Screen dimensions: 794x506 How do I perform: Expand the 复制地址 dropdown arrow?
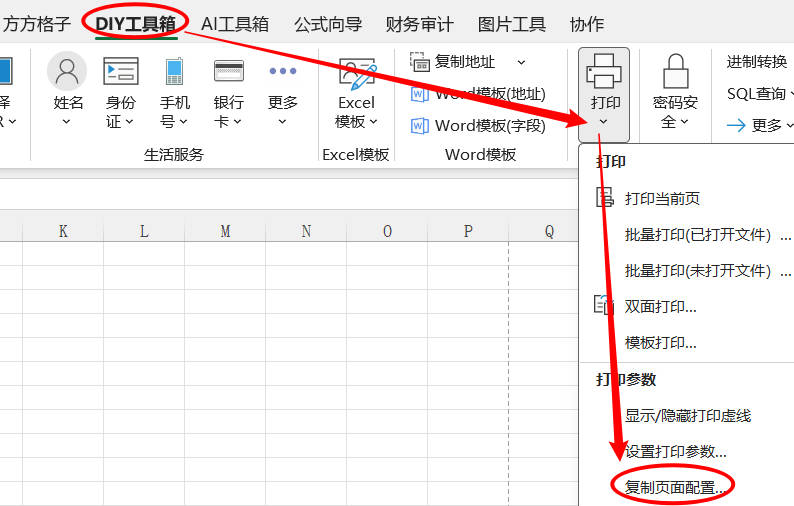(x=521, y=62)
